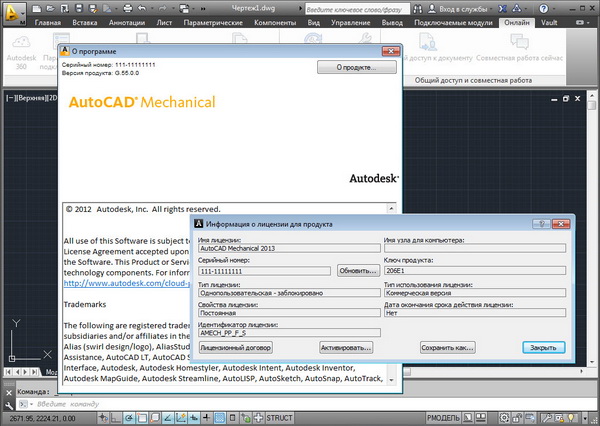The image size is (600, 426).
Task: Click the AutoCAD application menu logo
Action: [x=13, y=13]
